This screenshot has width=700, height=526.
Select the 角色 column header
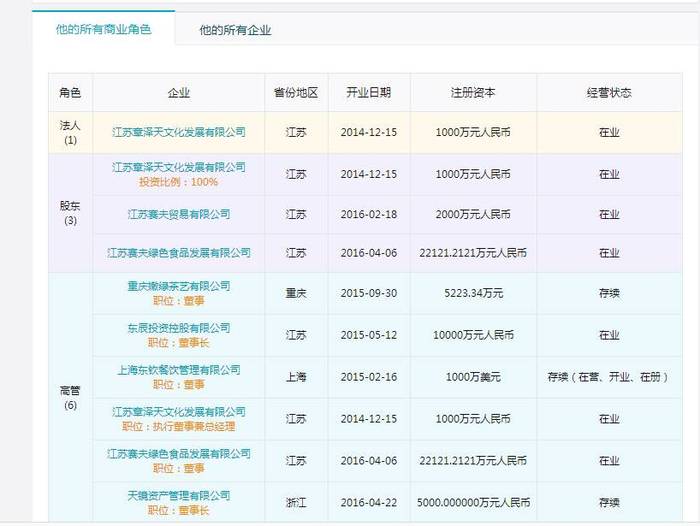70,92
